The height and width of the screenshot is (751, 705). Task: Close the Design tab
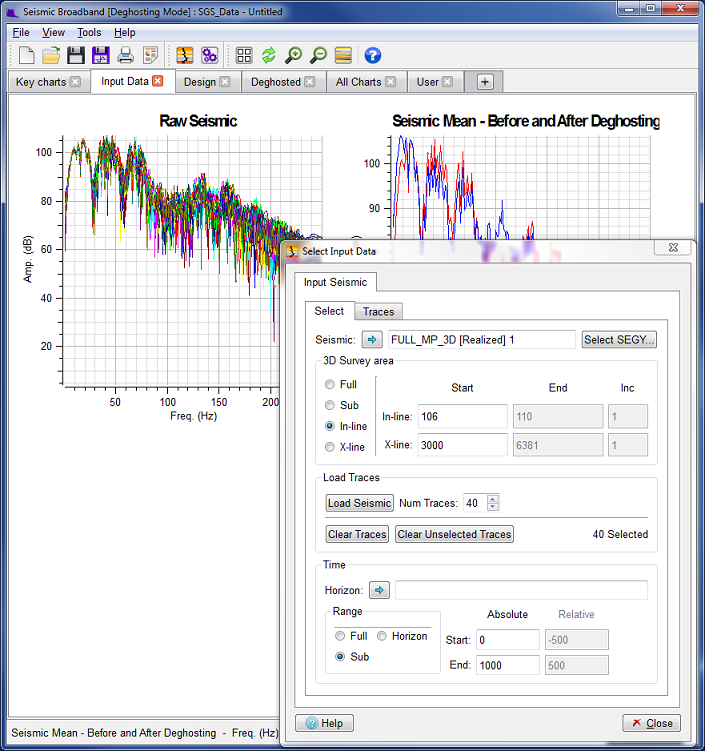(225, 81)
